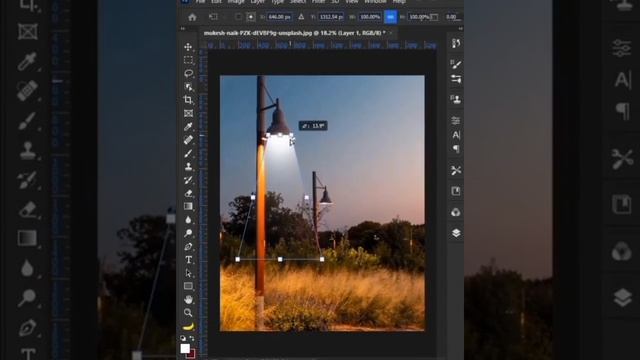Click the bottom-right transform handle

[322, 259]
